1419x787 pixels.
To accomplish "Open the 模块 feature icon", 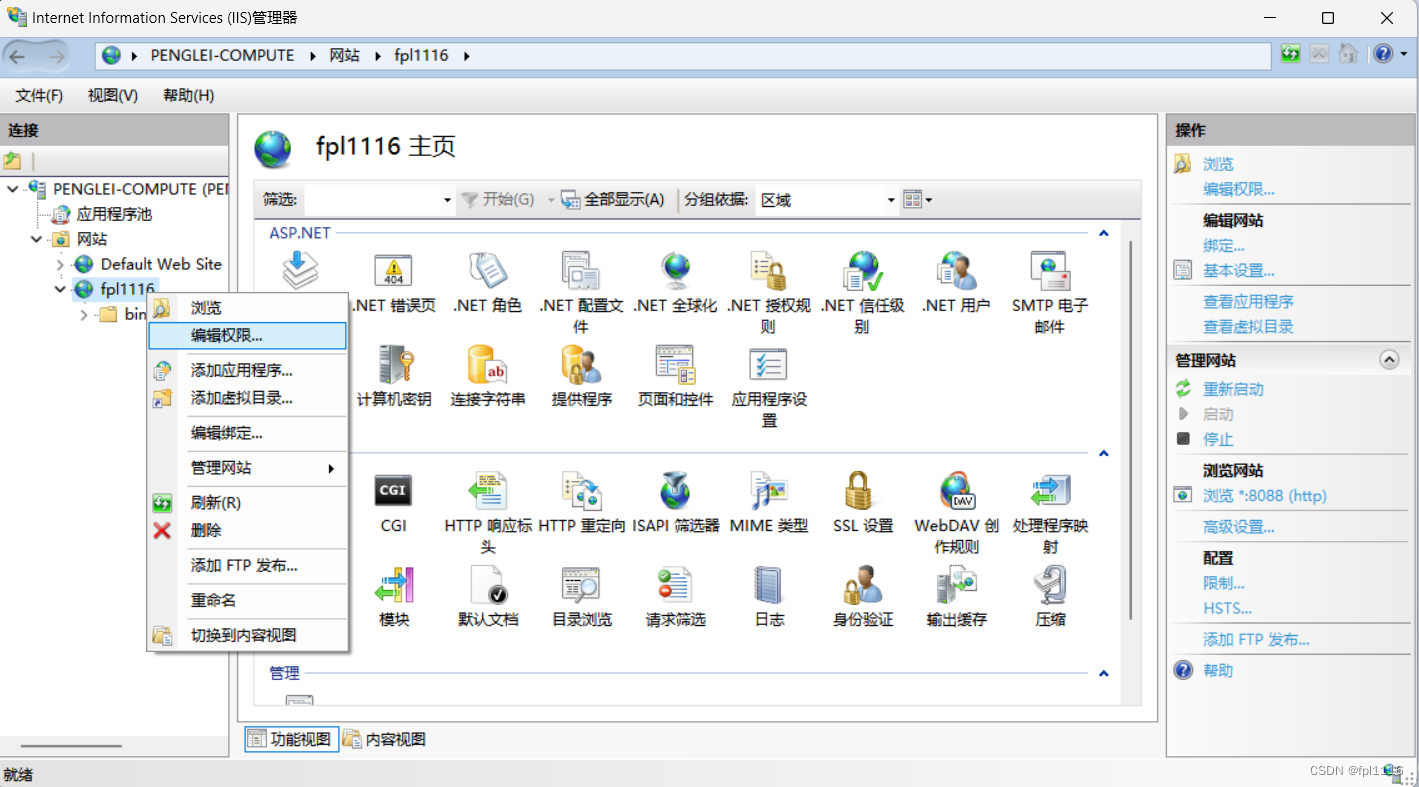I will [393, 585].
